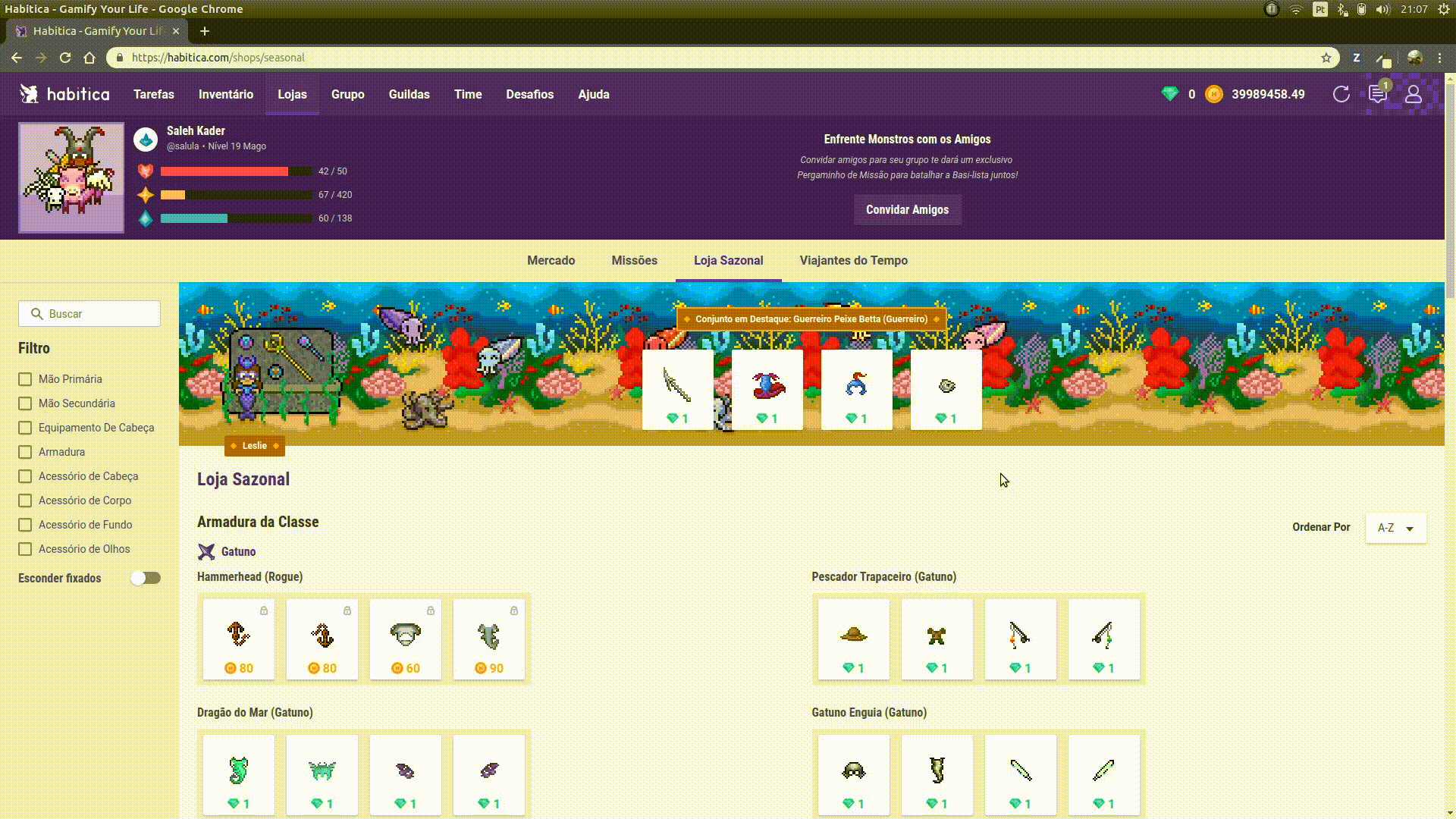Image resolution: width=1456 pixels, height=819 pixels.
Task: Open the Grupo menu
Action: (x=348, y=94)
